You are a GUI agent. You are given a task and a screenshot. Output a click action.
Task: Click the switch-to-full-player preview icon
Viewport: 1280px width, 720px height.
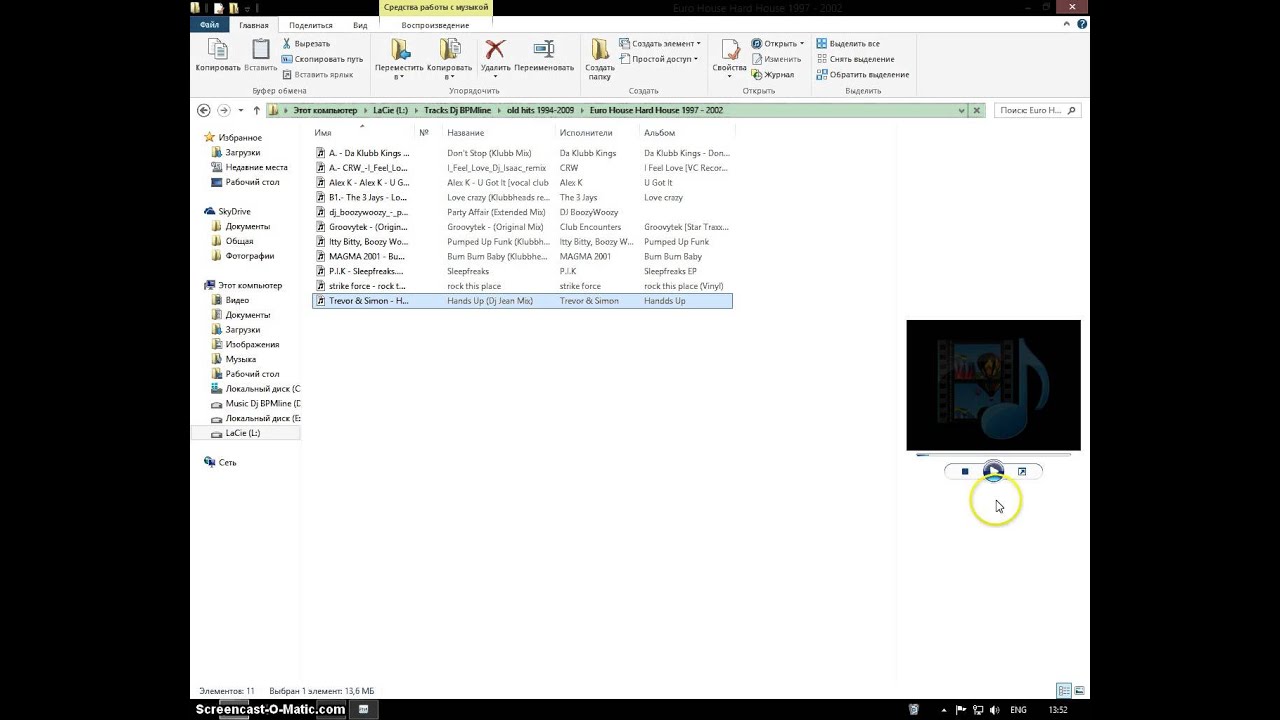(1022, 472)
